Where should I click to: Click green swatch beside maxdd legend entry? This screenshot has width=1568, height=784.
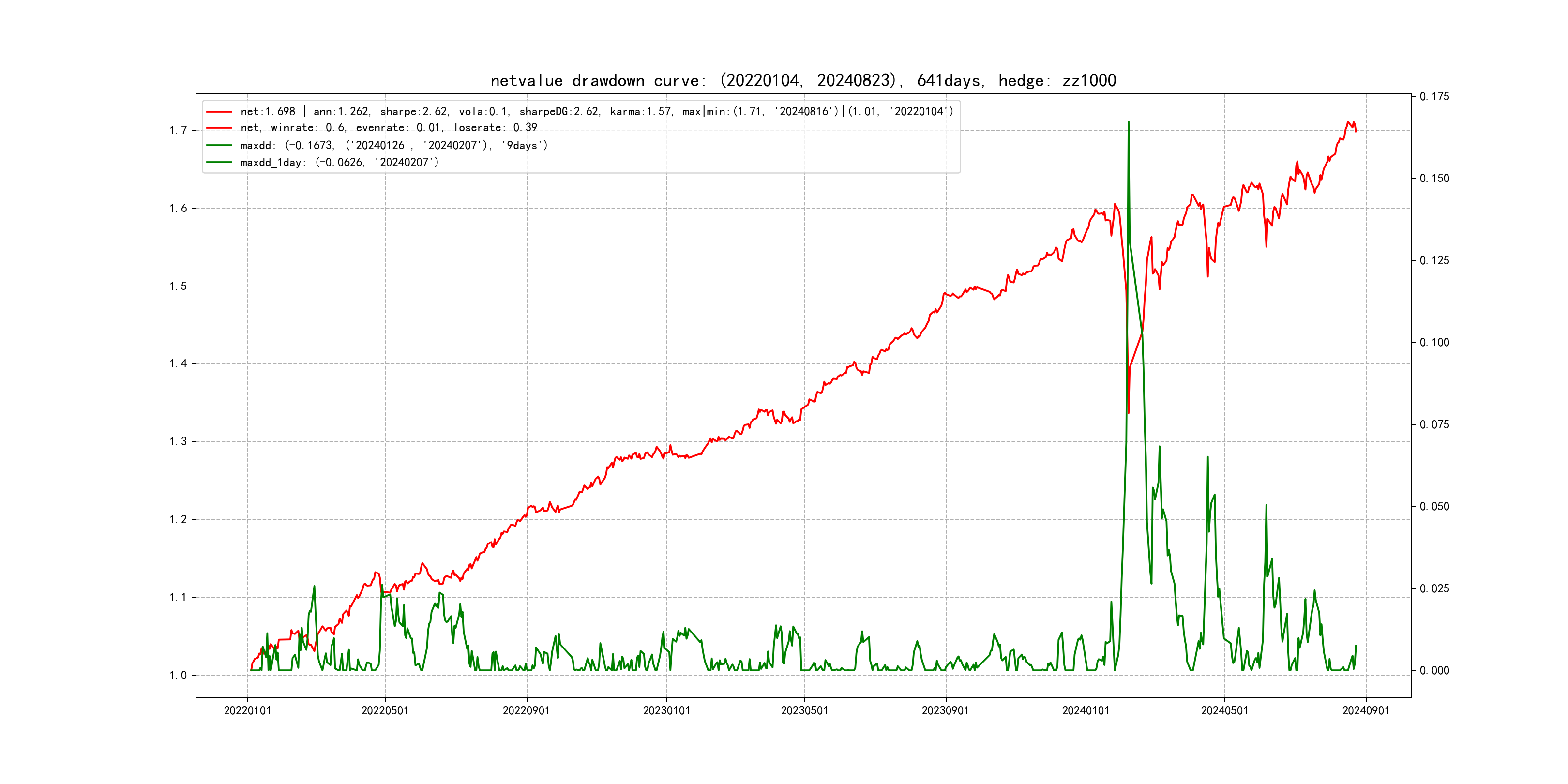[x=219, y=146]
